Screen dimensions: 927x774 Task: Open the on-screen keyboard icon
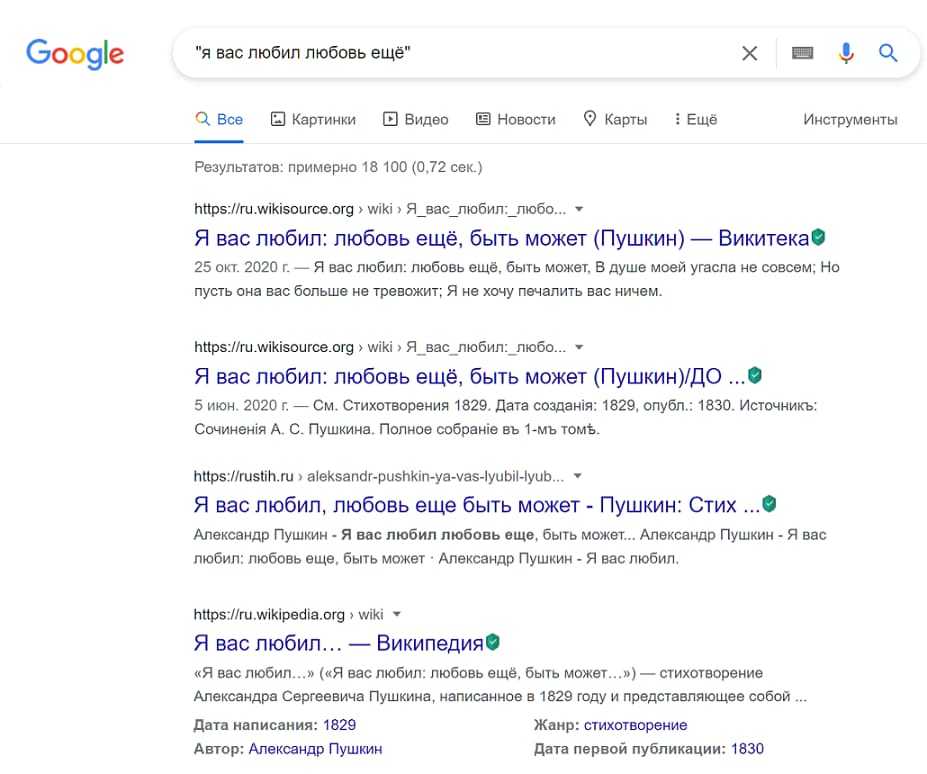click(x=802, y=53)
